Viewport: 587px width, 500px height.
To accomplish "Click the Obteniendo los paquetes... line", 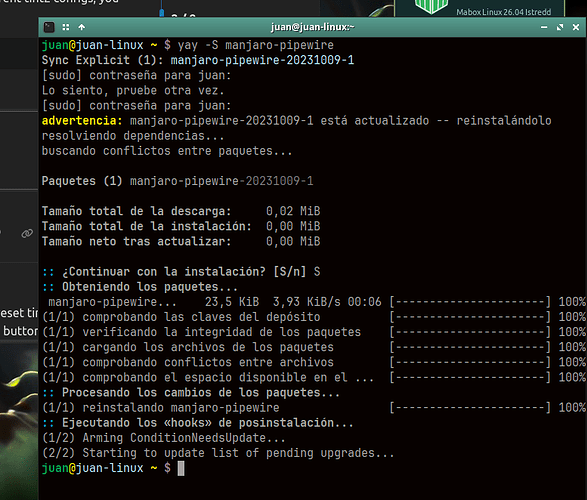I will [140, 287].
